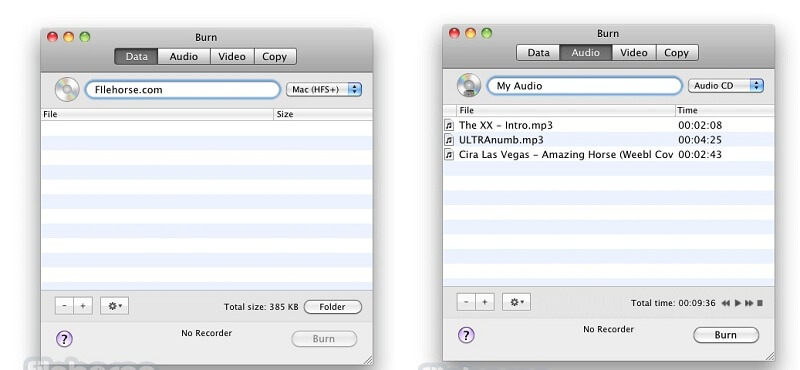The image size is (800, 370).
Task: Click music note icon for The XX - Intro.mp3
Action: (449, 125)
